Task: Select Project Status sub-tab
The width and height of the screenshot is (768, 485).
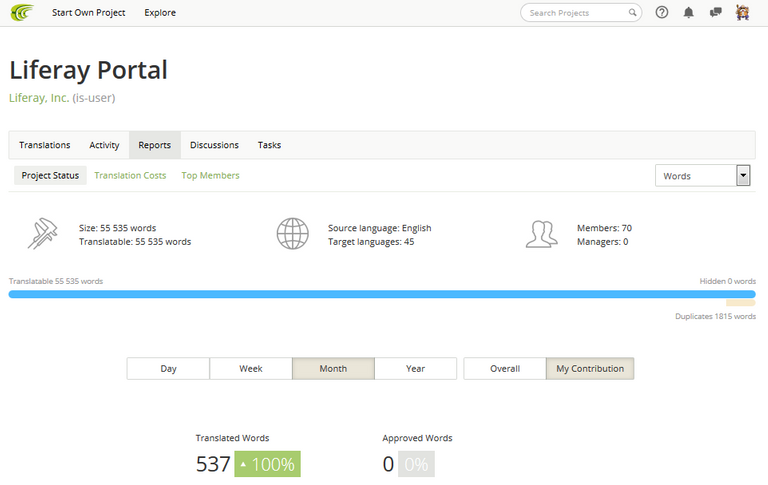Action: point(50,175)
